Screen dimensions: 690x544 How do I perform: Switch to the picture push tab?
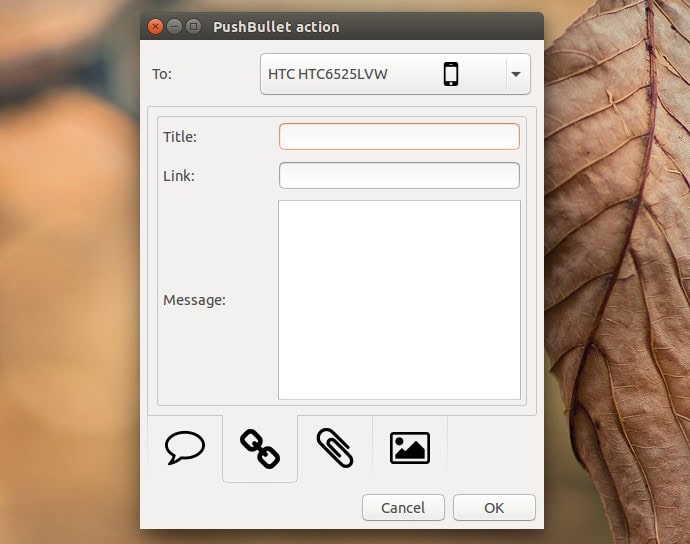tap(410, 448)
